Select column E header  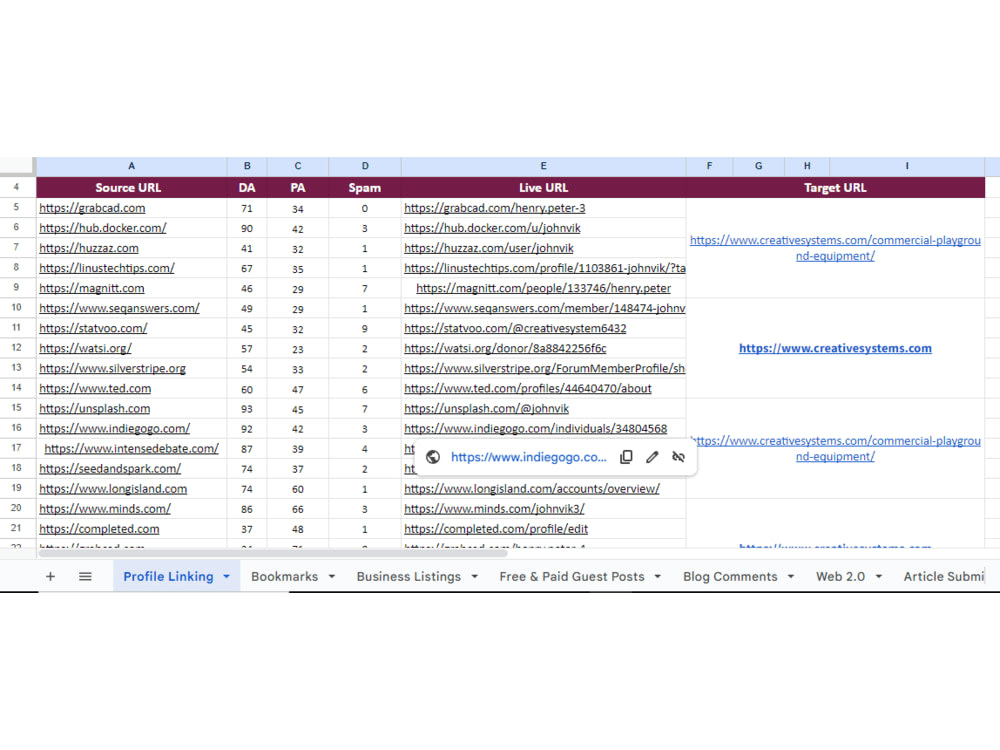(x=543, y=166)
